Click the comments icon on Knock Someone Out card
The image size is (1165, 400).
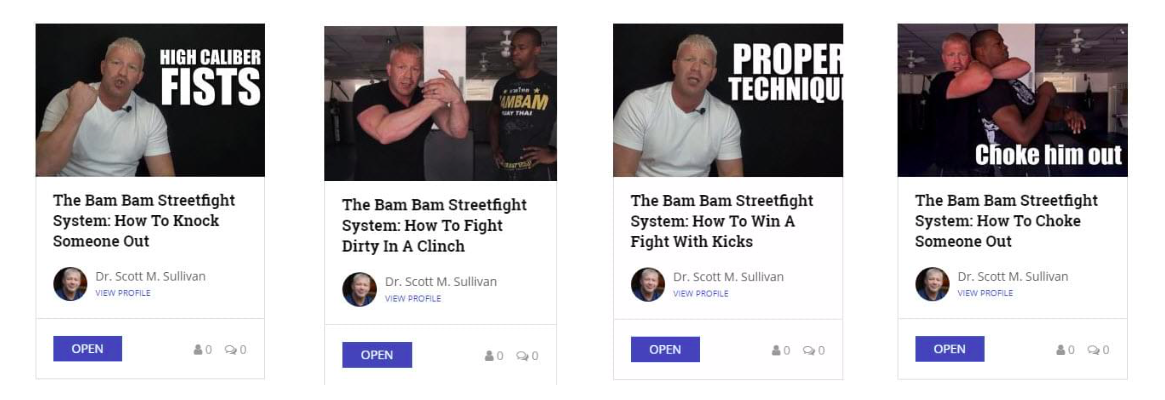click(x=230, y=350)
